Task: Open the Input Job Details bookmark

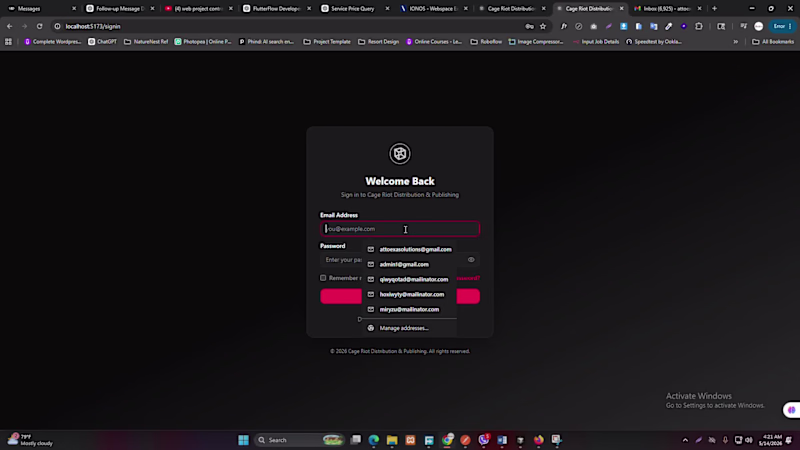Action: pos(596,42)
